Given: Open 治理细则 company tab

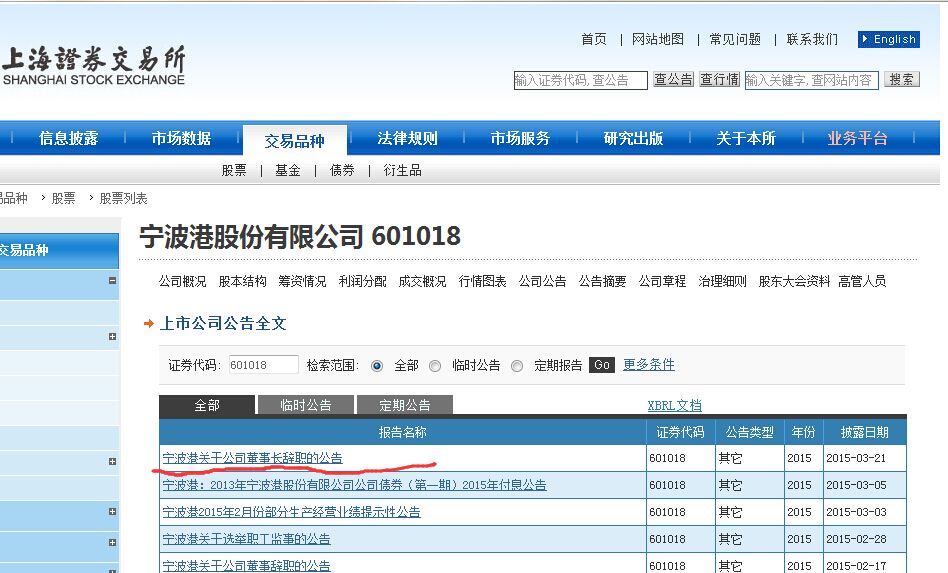Looking at the screenshot, I should [722, 281].
